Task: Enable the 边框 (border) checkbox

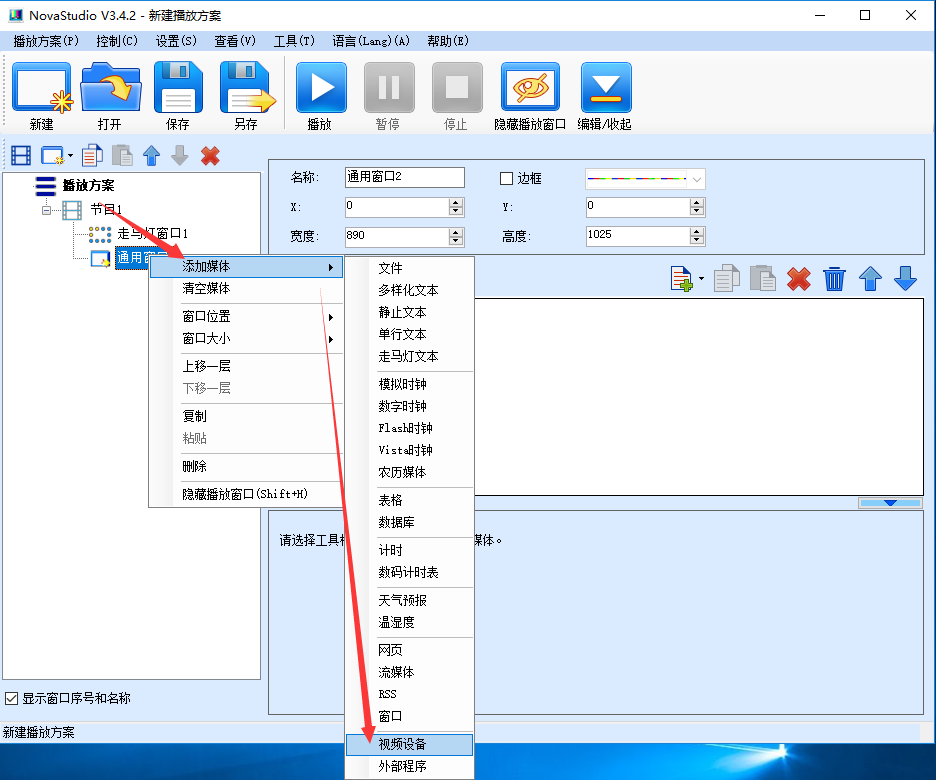Action: (506, 178)
